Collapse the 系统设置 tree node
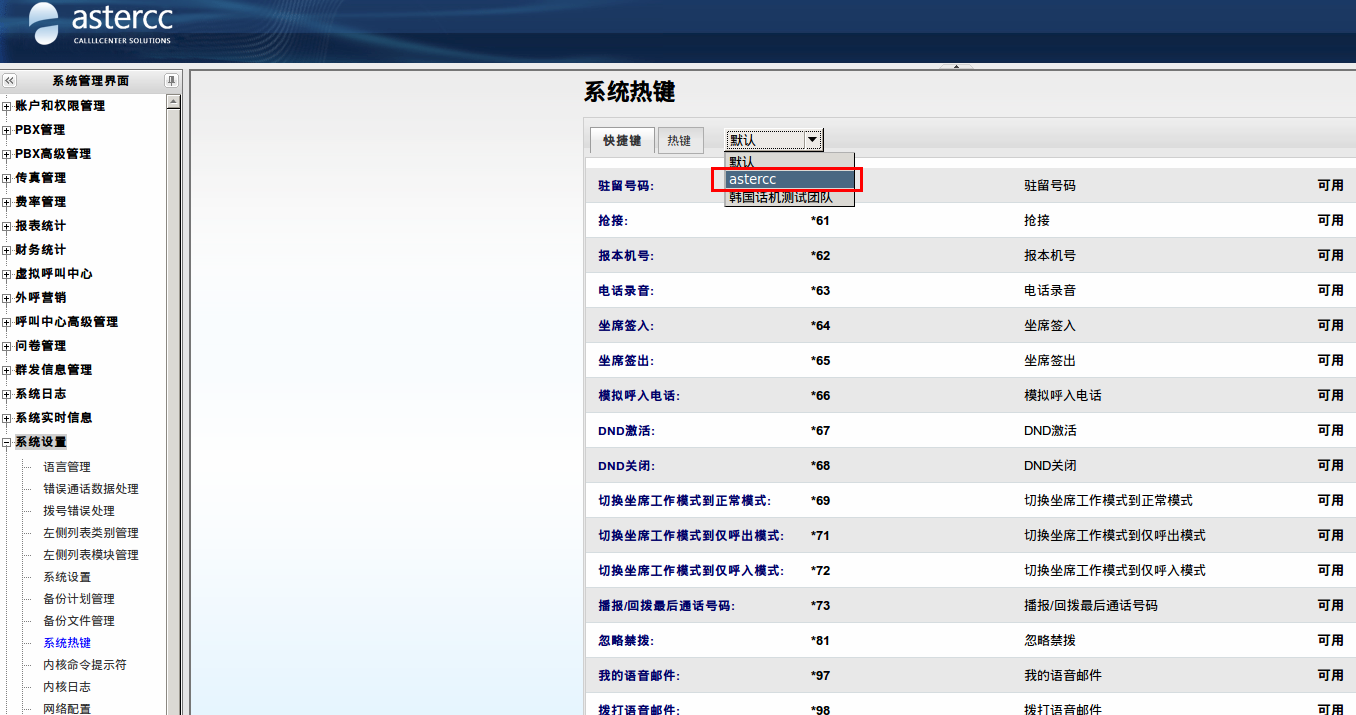This screenshot has height=715, width=1356. point(7,442)
